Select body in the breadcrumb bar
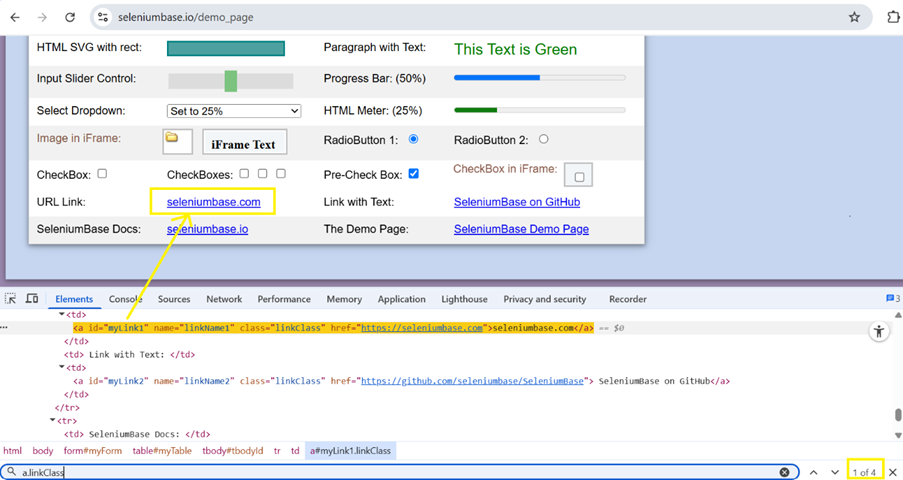 pos(43,451)
